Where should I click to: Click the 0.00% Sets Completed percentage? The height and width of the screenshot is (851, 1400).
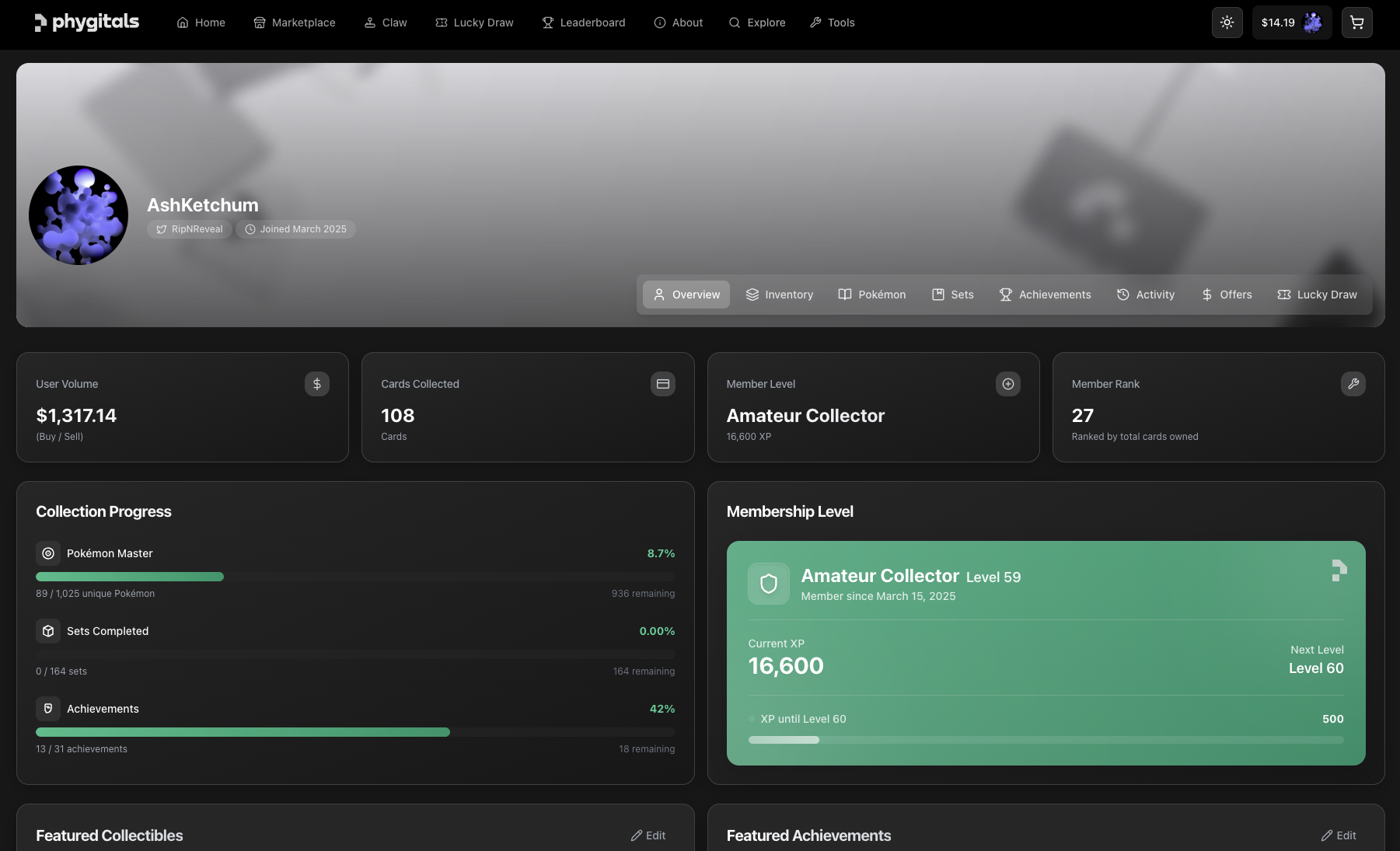click(658, 631)
